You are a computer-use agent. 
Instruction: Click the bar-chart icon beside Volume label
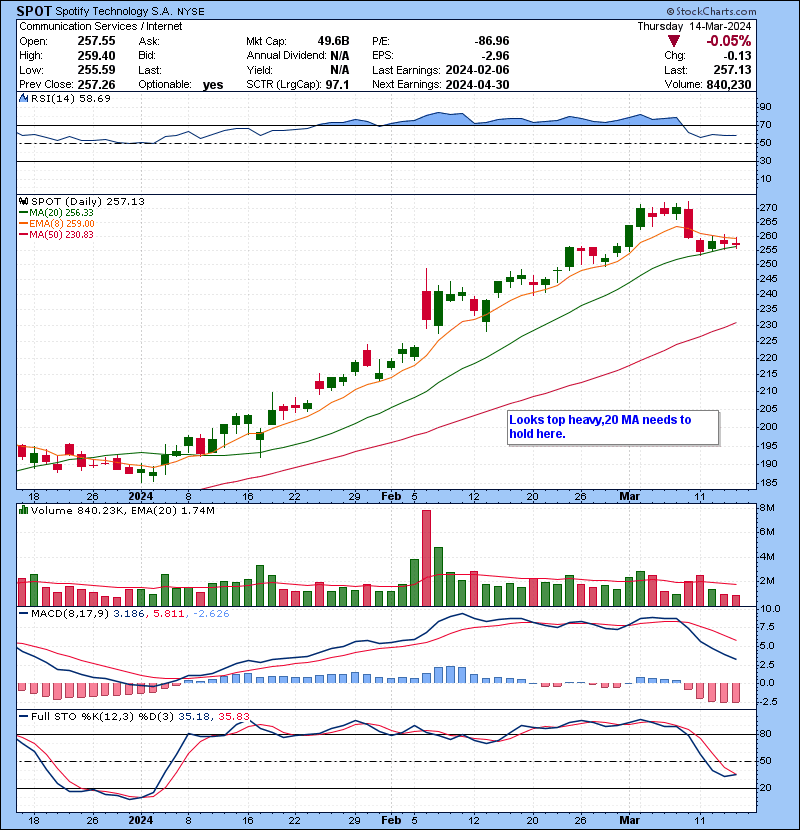(24, 510)
